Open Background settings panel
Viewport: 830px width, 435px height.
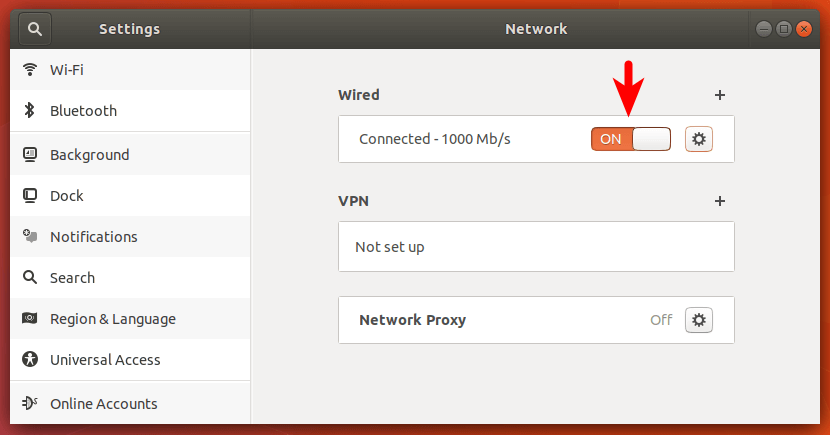point(90,155)
